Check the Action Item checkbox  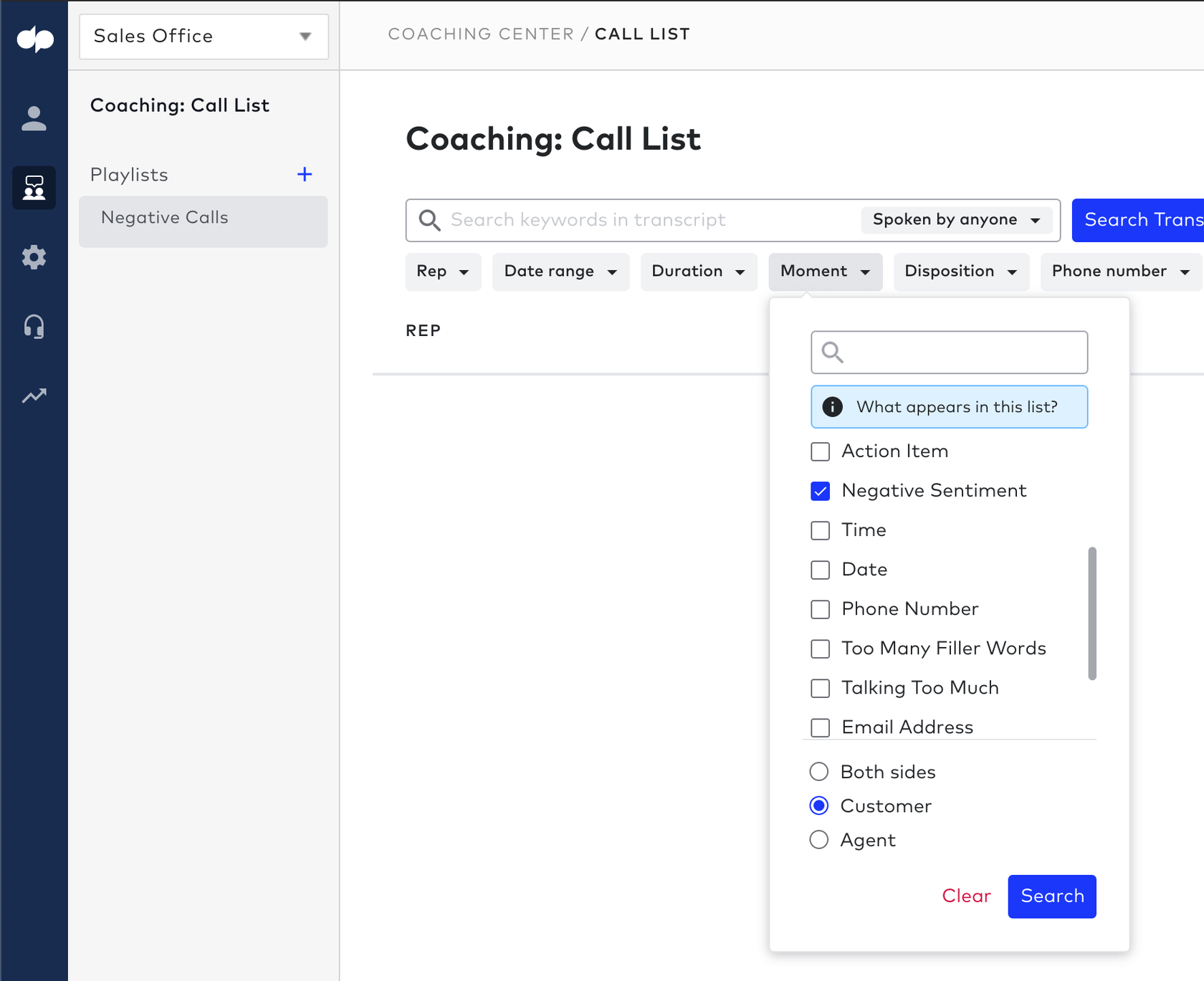pos(820,451)
